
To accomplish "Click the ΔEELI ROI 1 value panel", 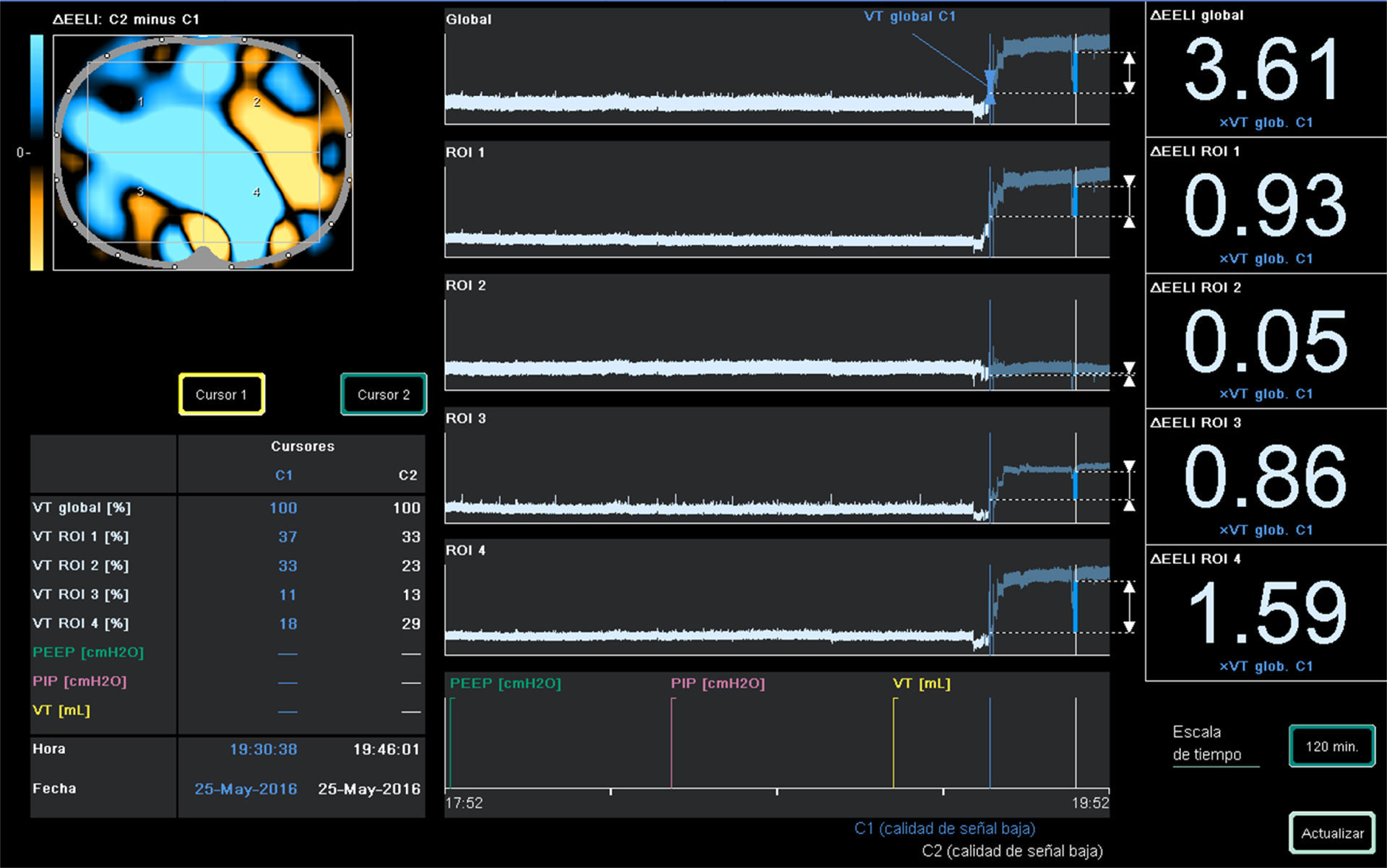I will point(1264,206).
